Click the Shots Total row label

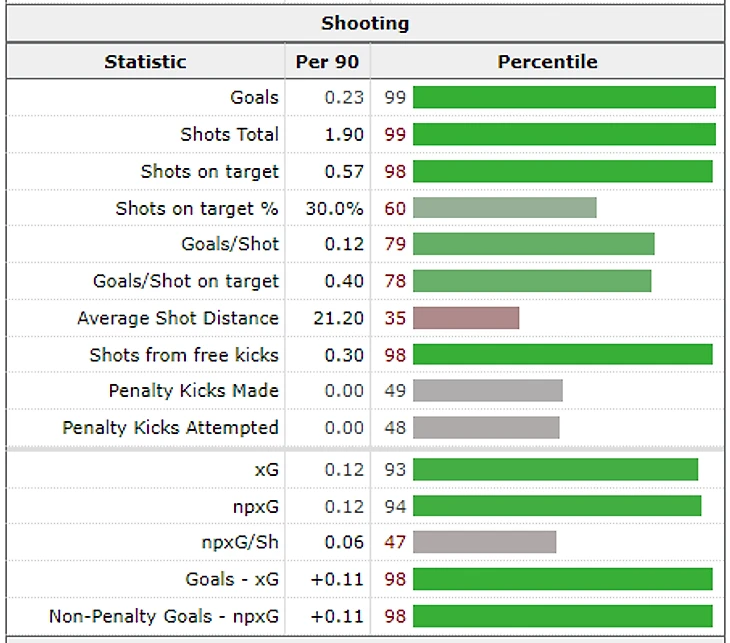click(x=229, y=134)
